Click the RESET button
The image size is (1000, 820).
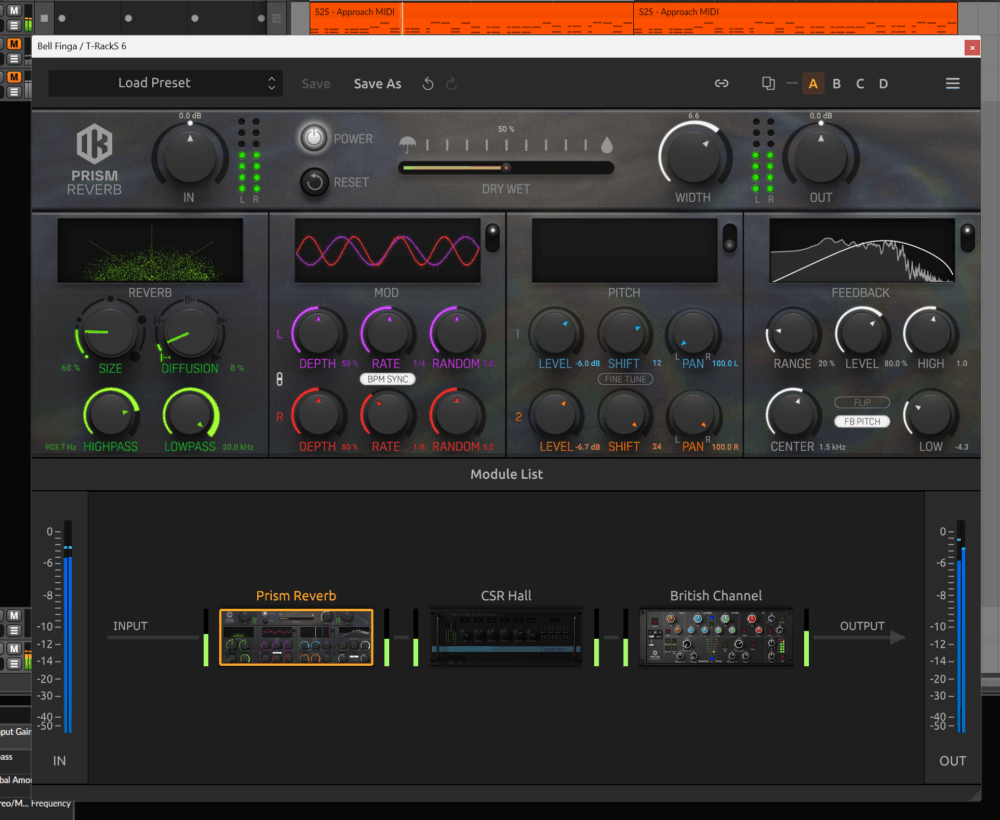(314, 182)
